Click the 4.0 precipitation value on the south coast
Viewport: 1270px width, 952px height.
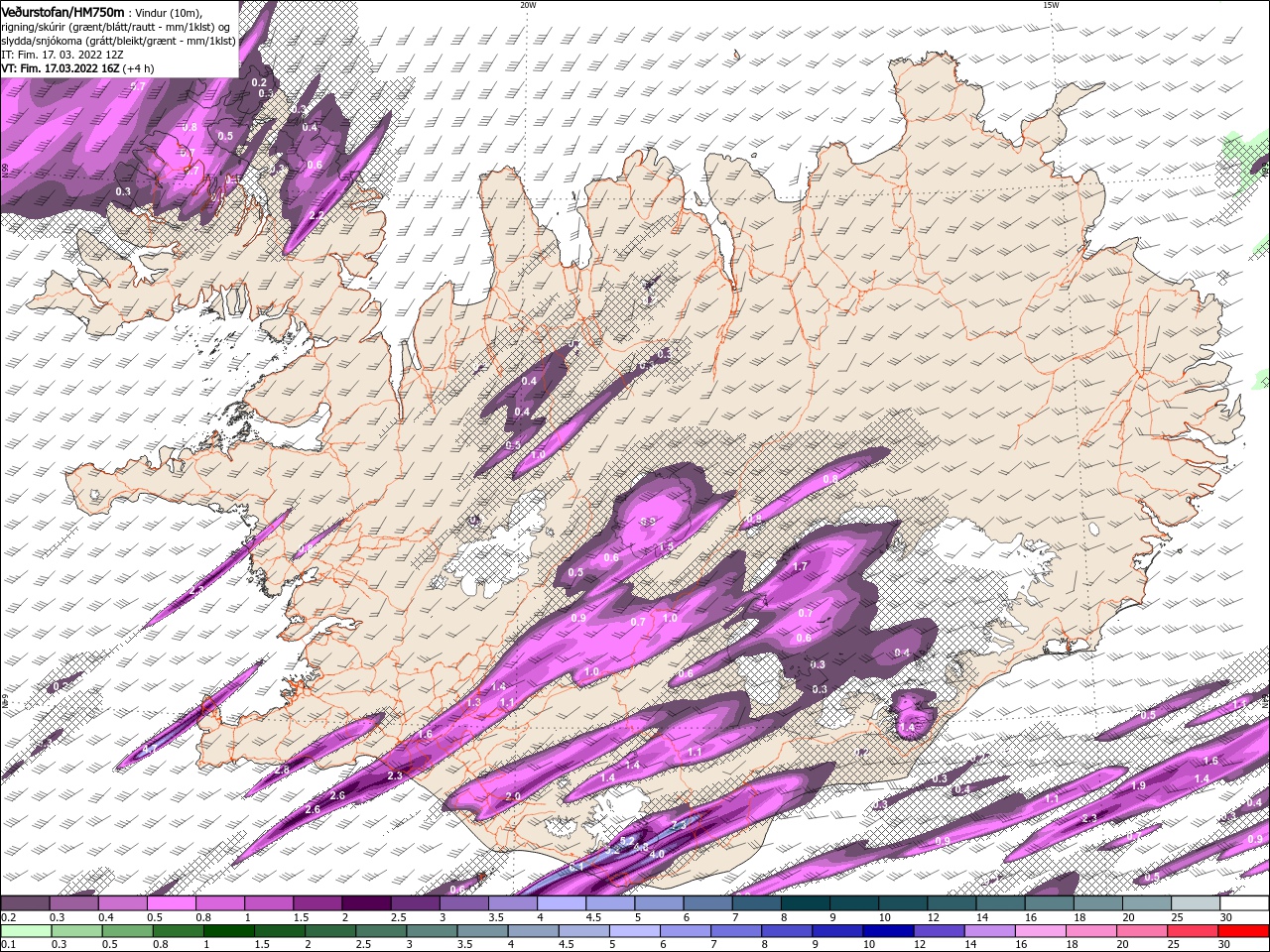[x=656, y=854]
